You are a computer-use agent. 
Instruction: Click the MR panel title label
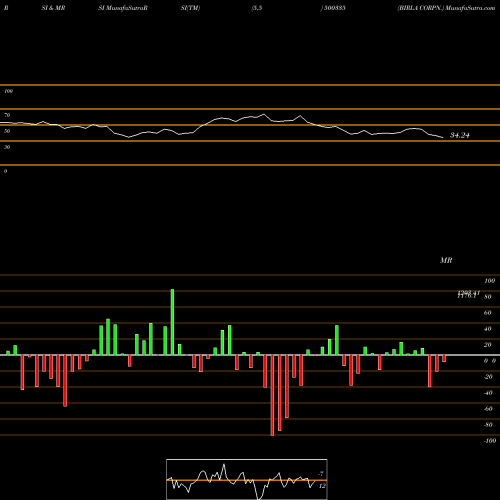[446, 260]
